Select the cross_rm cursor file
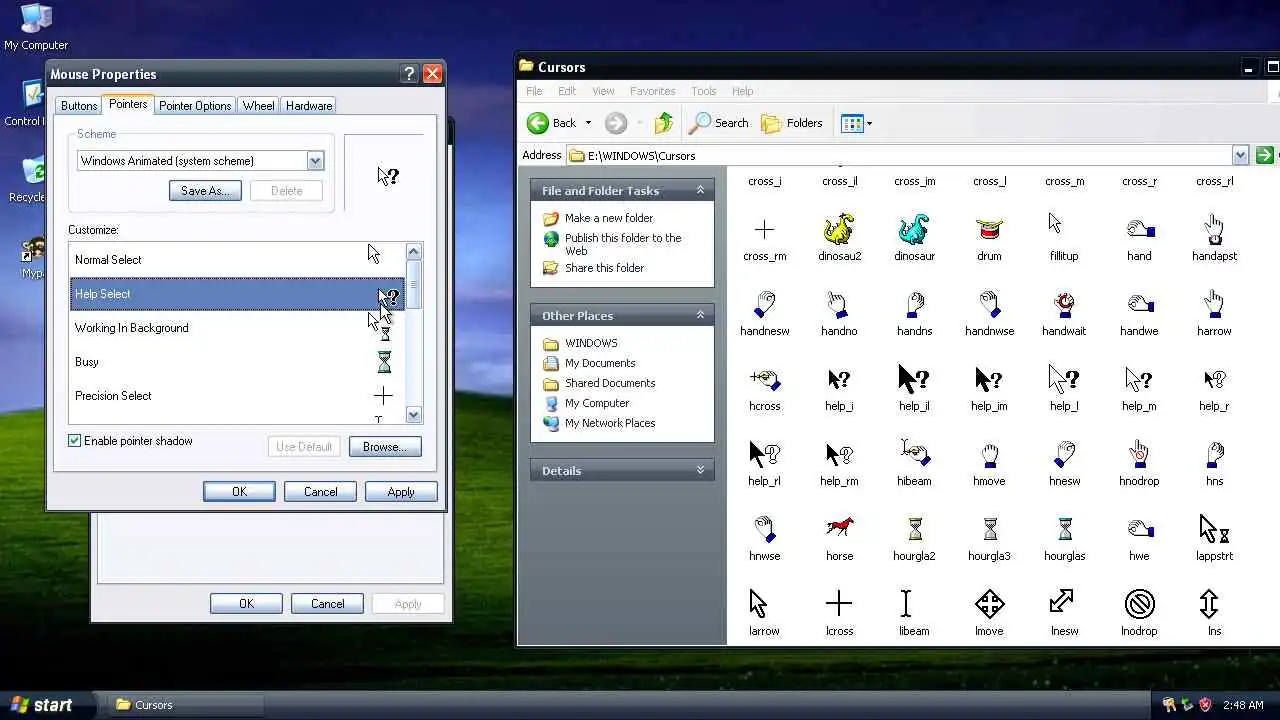Screen dimensions: 1280x720 [x=764, y=230]
